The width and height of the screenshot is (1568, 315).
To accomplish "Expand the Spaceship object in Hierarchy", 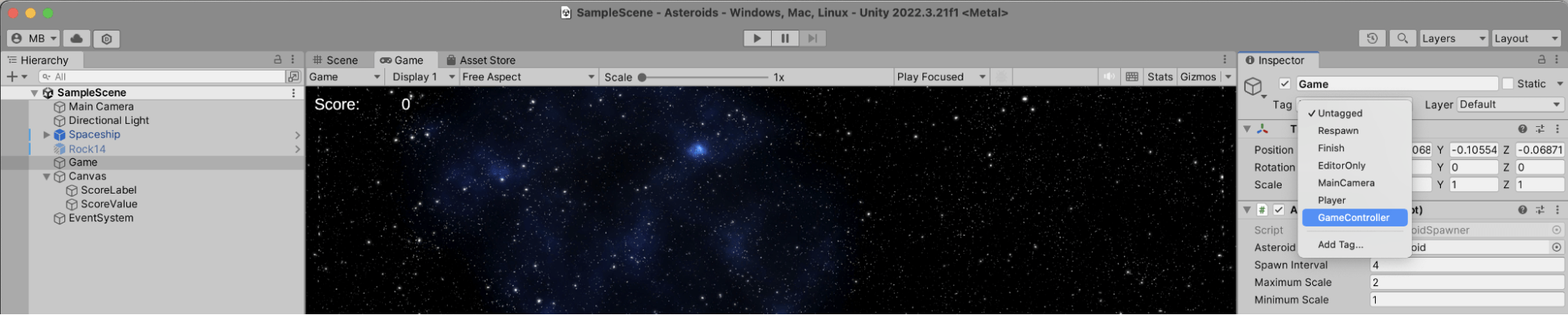I will pyautogui.click(x=46, y=135).
